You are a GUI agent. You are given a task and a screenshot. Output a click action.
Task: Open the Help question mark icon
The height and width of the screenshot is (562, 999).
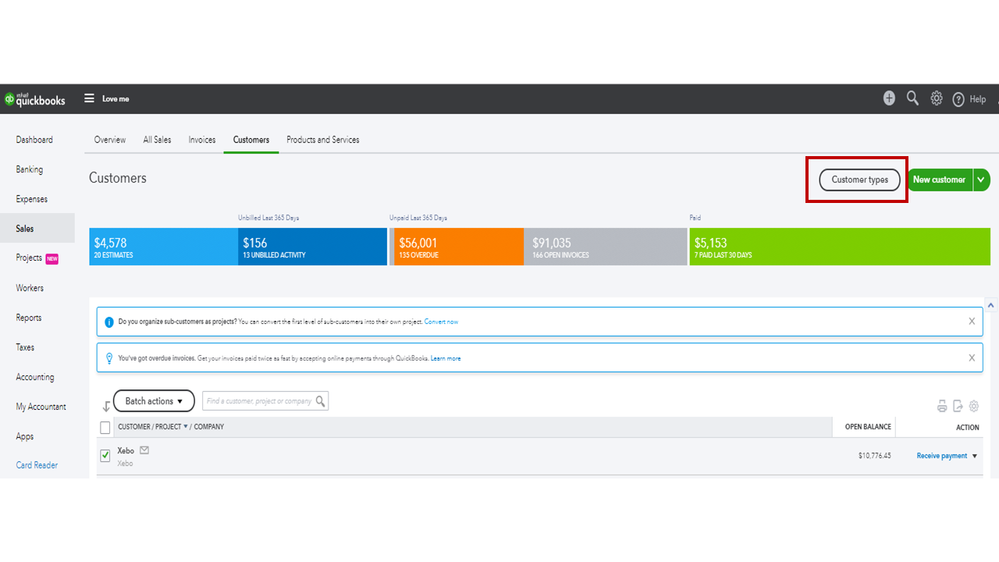pos(958,99)
